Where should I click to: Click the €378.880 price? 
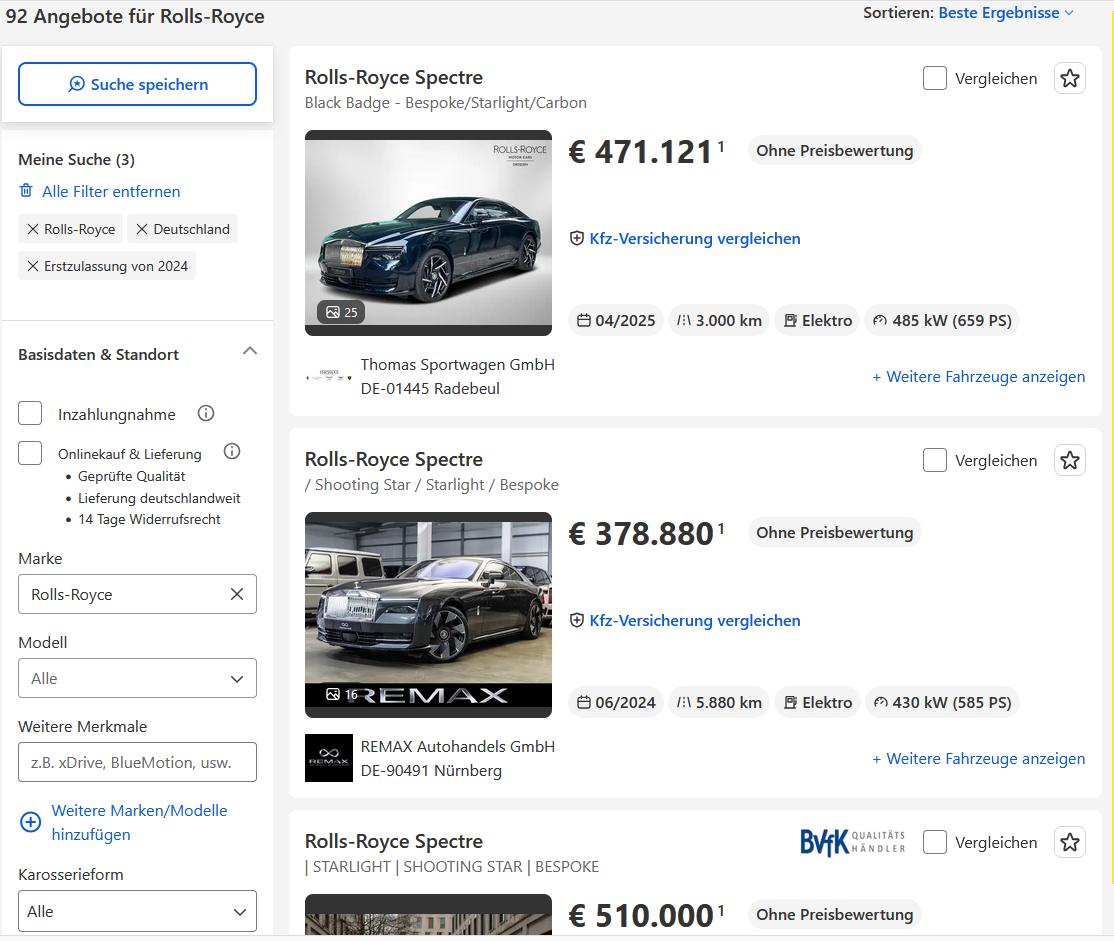(x=646, y=534)
